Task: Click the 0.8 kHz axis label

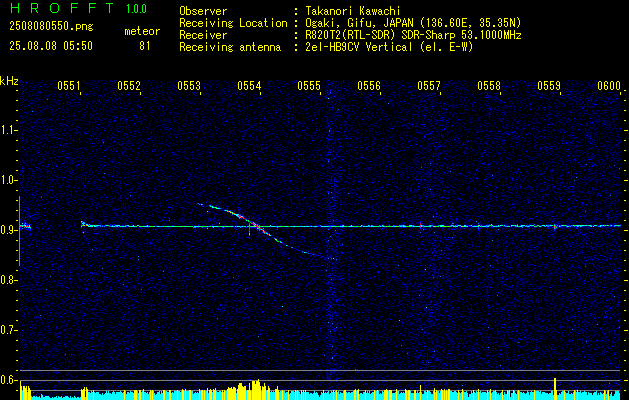Action: [8, 280]
